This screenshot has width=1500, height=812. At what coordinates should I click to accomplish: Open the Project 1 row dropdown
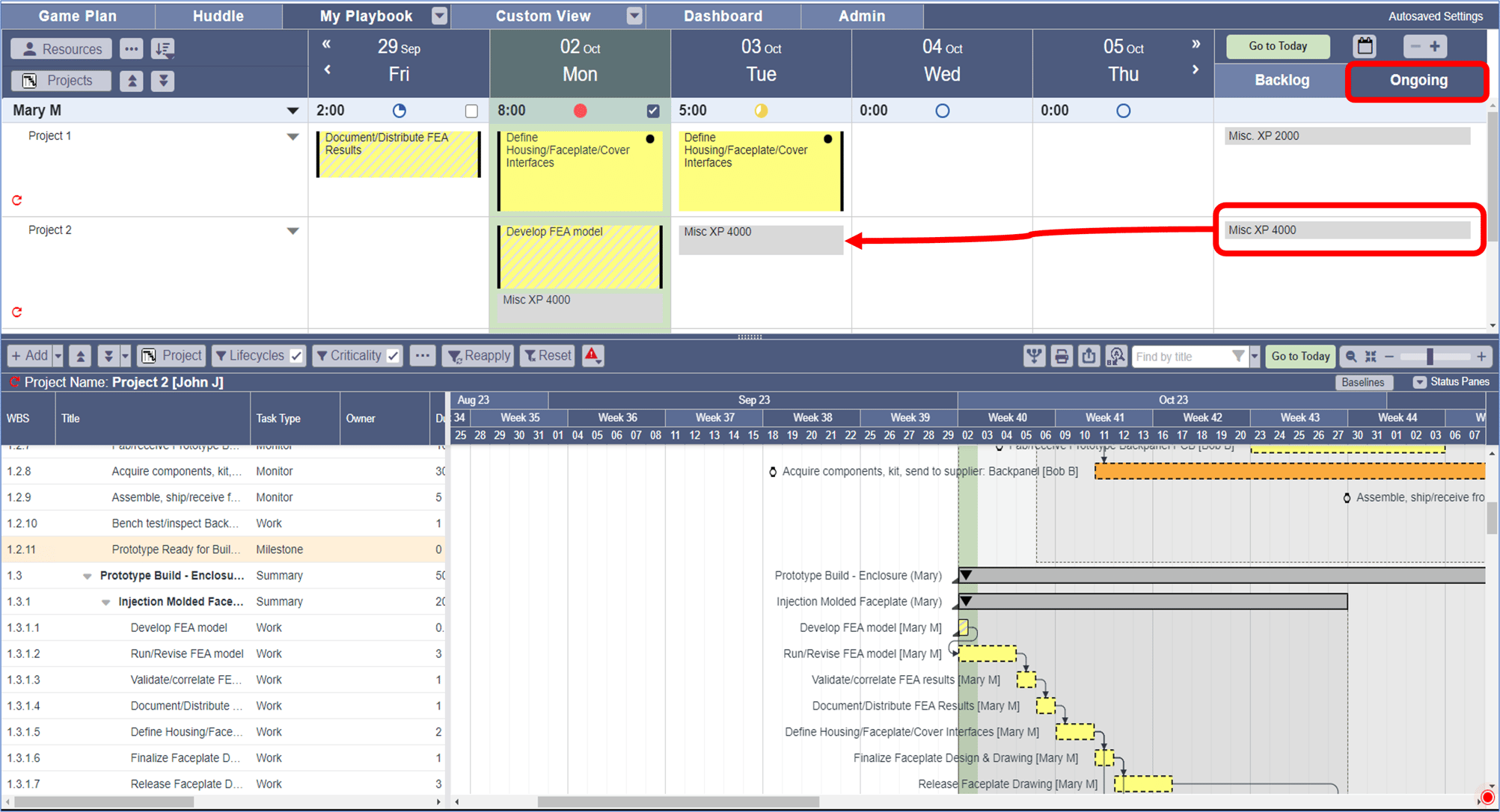pyautogui.click(x=293, y=137)
